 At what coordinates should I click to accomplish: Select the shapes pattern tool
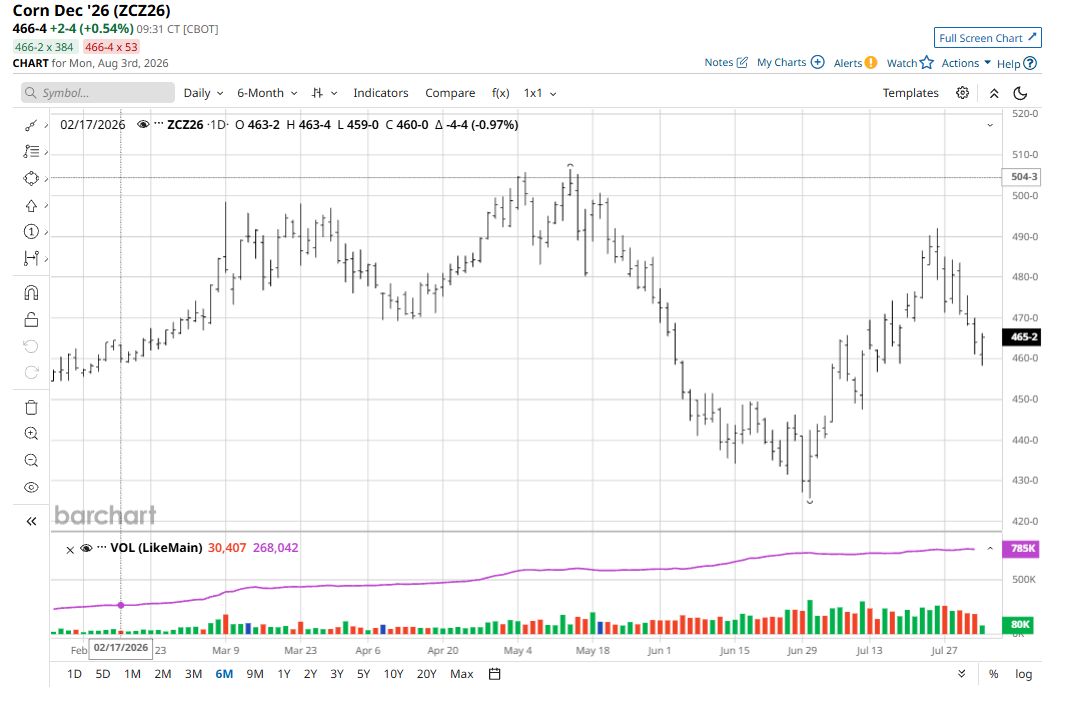point(31,179)
